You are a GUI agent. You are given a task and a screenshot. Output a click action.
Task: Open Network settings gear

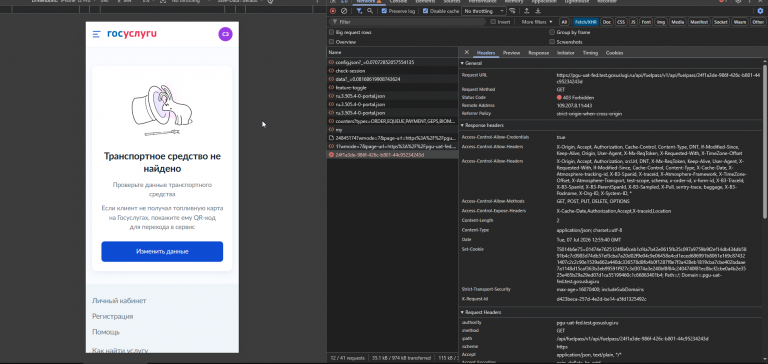[760, 11]
